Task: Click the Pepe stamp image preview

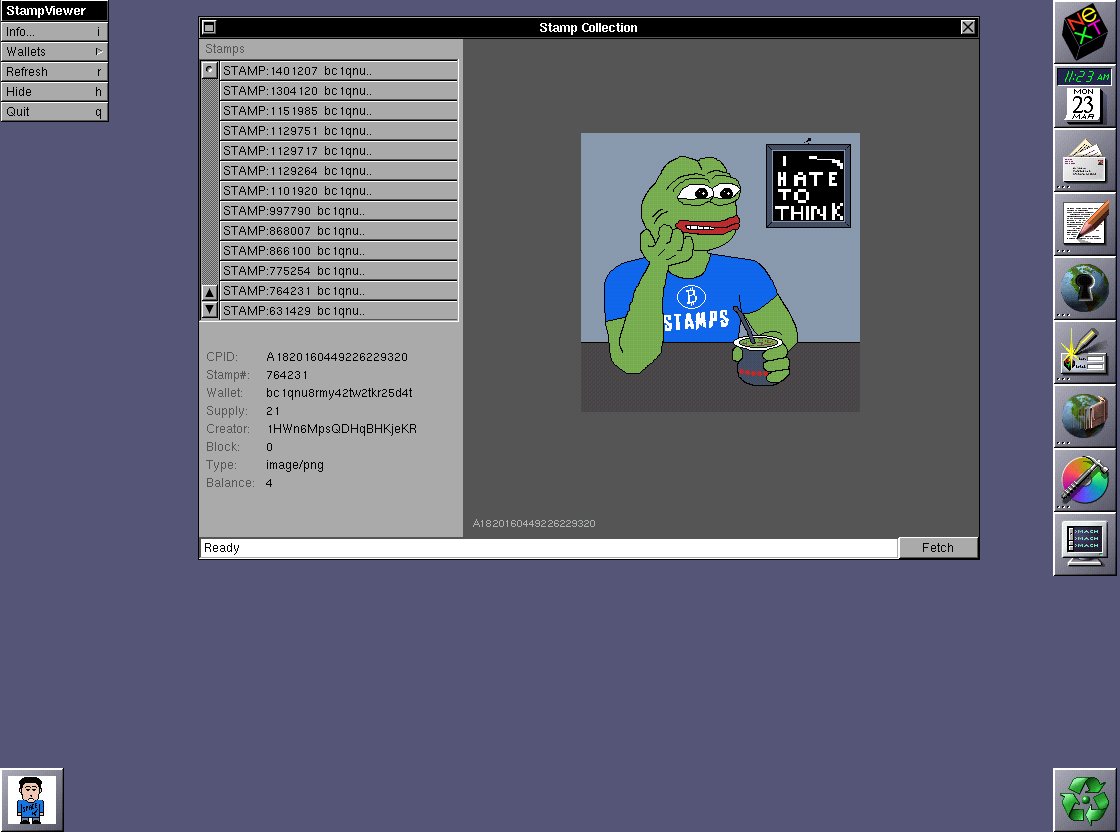Action: tap(720, 272)
